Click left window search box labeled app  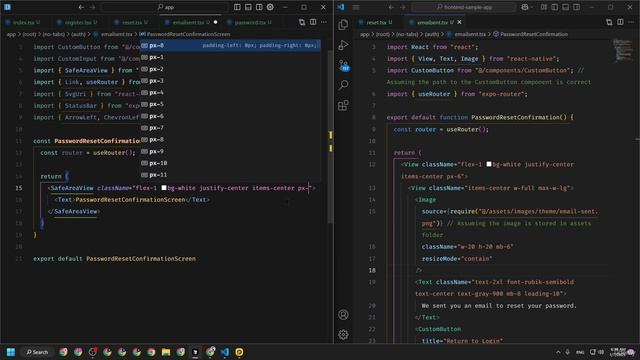tap(165, 7)
